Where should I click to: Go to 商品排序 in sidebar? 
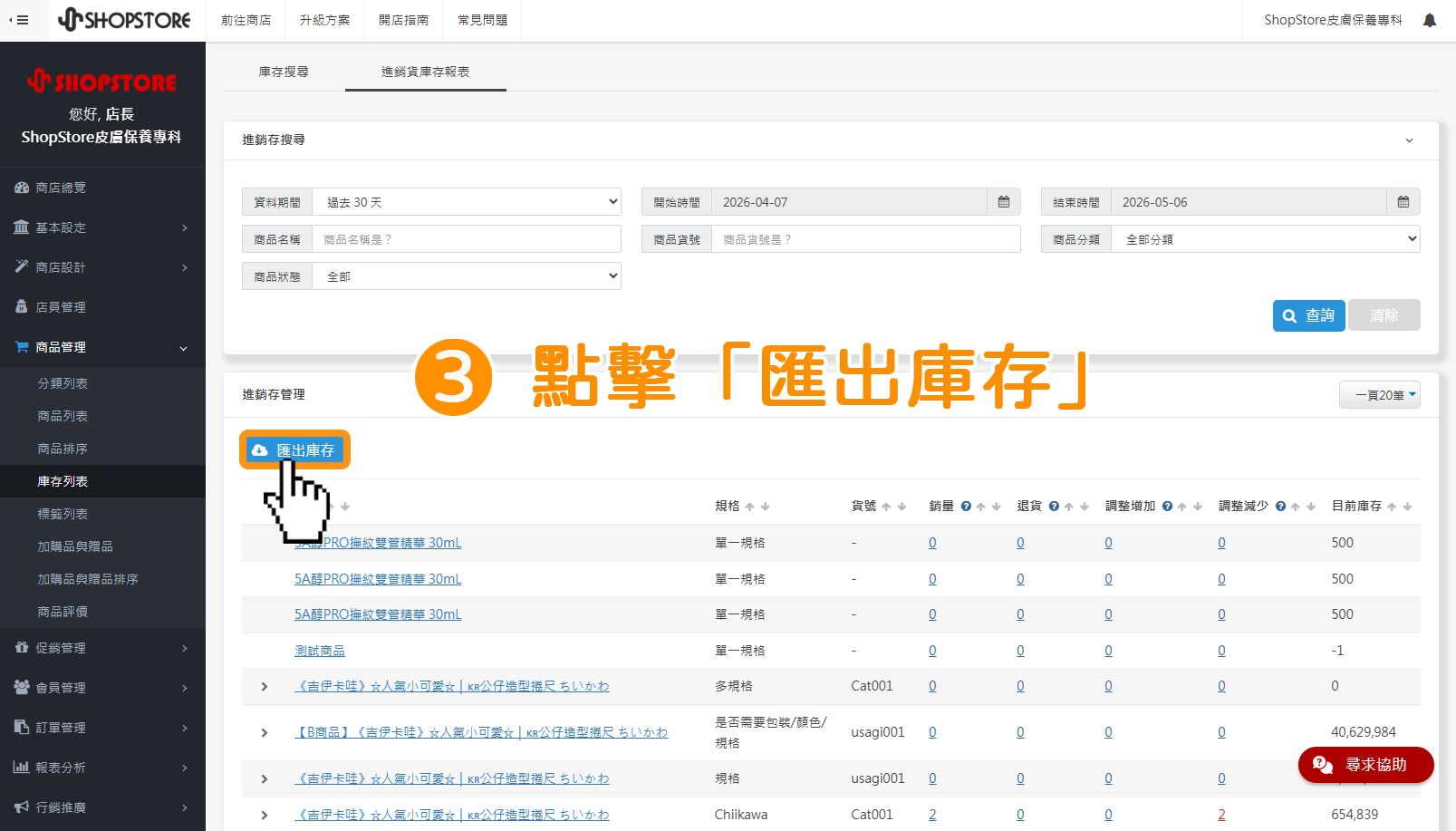tap(102, 449)
